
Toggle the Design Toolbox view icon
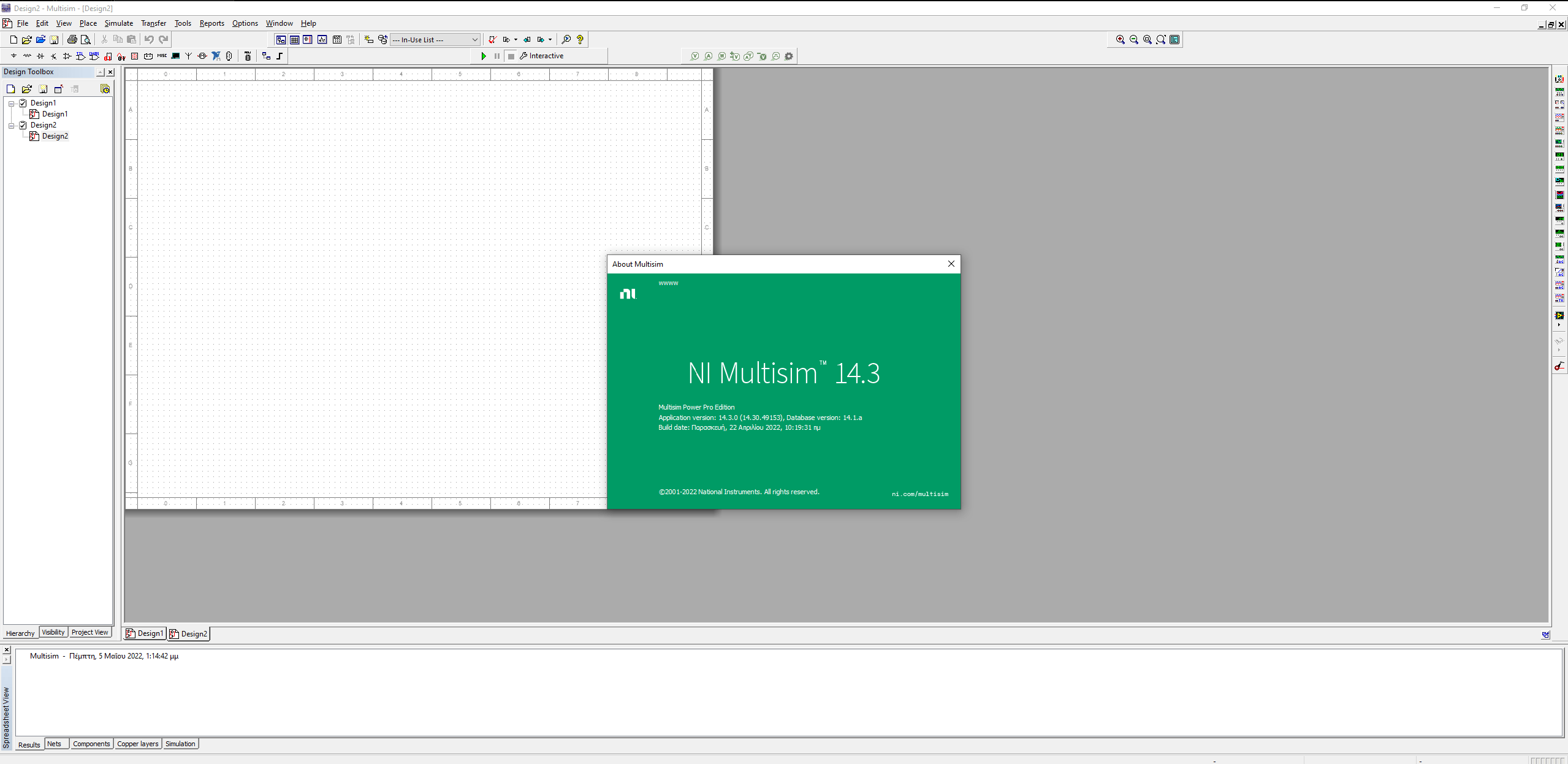tap(281, 39)
